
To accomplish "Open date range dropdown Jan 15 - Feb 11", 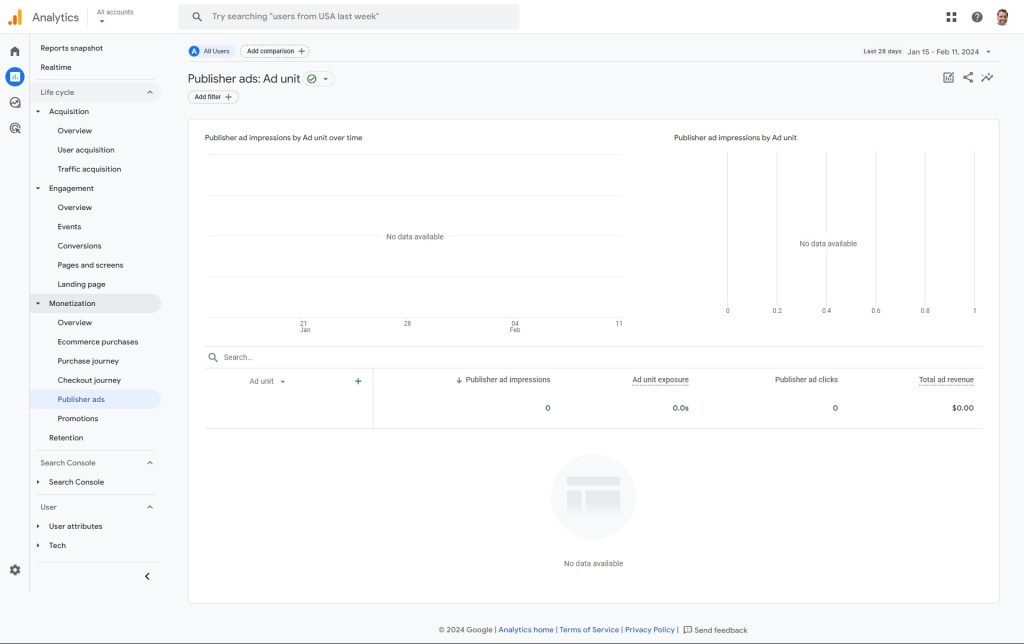I will point(948,52).
